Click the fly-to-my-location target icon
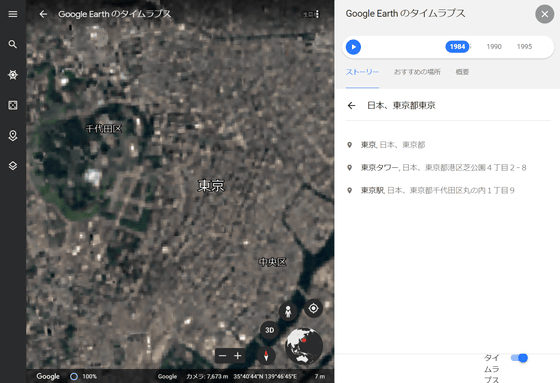Screen dimensions: 560x383 pos(313,308)
